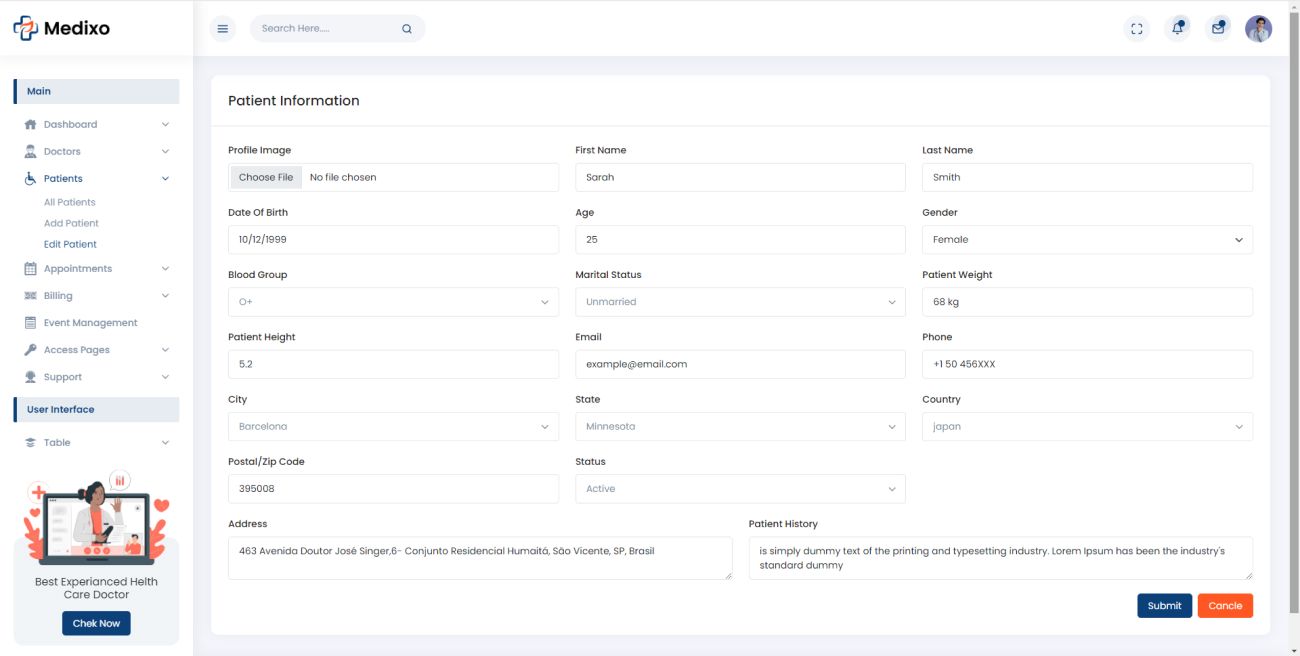Image resolution: width=1300 pixels, height=656 pixels.
Task: Open the Gender dropdown
Action: [1087, 240]
